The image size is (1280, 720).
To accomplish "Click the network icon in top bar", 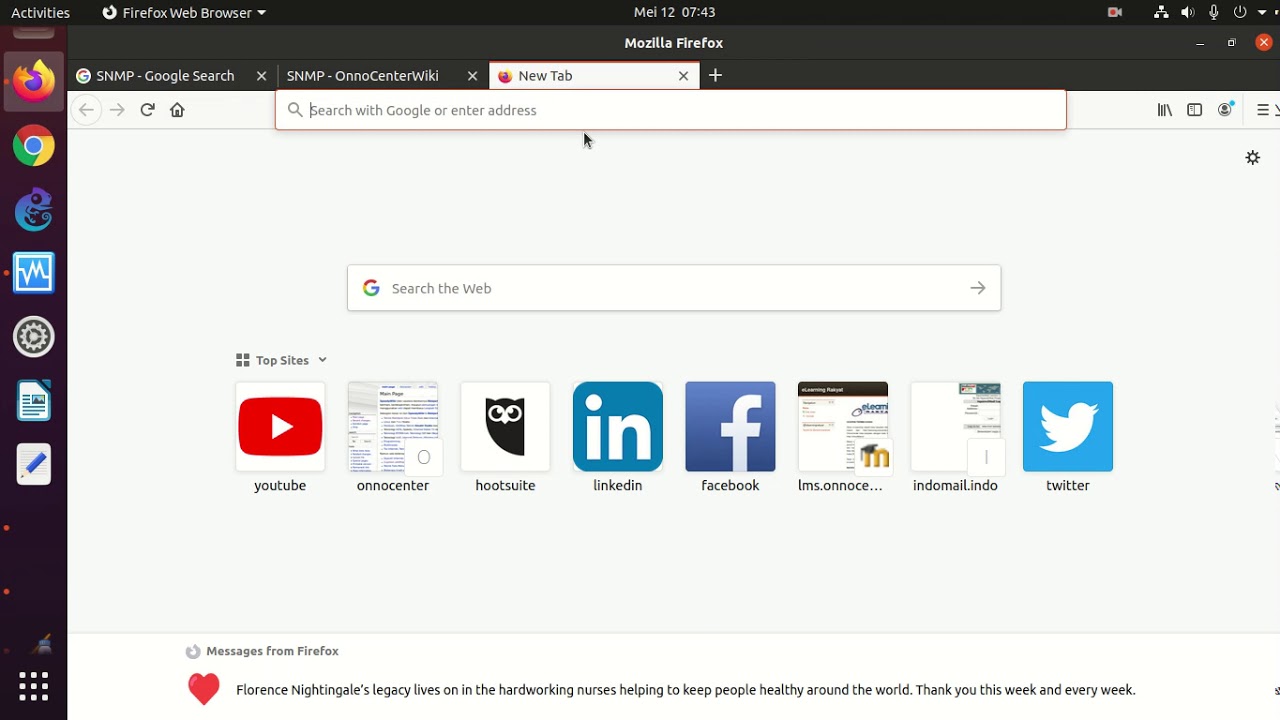I will click(x=1161, y=12).
